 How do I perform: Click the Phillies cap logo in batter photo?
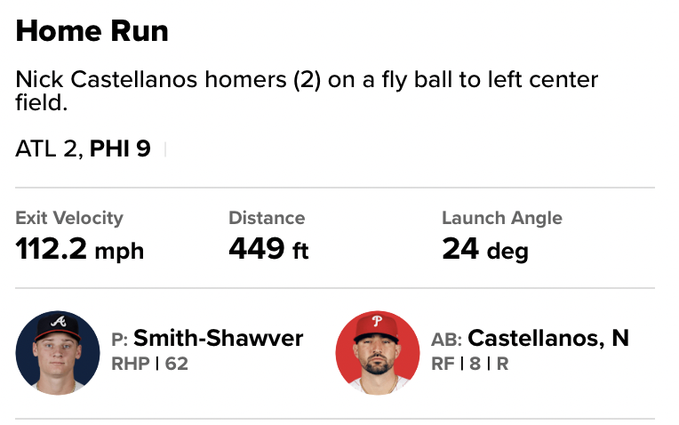377,321
